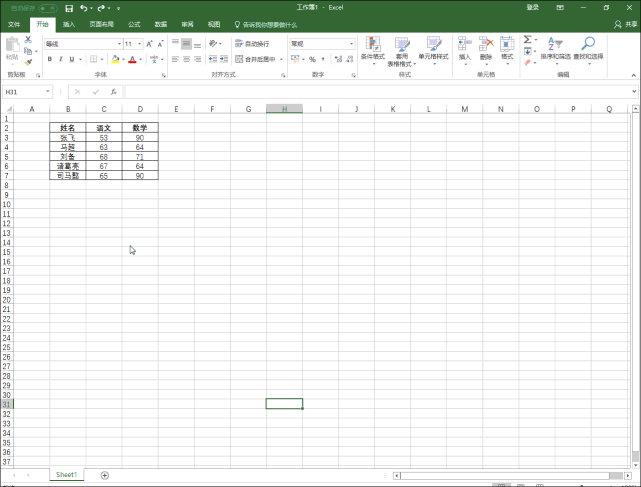641x487 pixels.
Task: Toggle Middle Align vertical alignment
Action: click(186, 44)
